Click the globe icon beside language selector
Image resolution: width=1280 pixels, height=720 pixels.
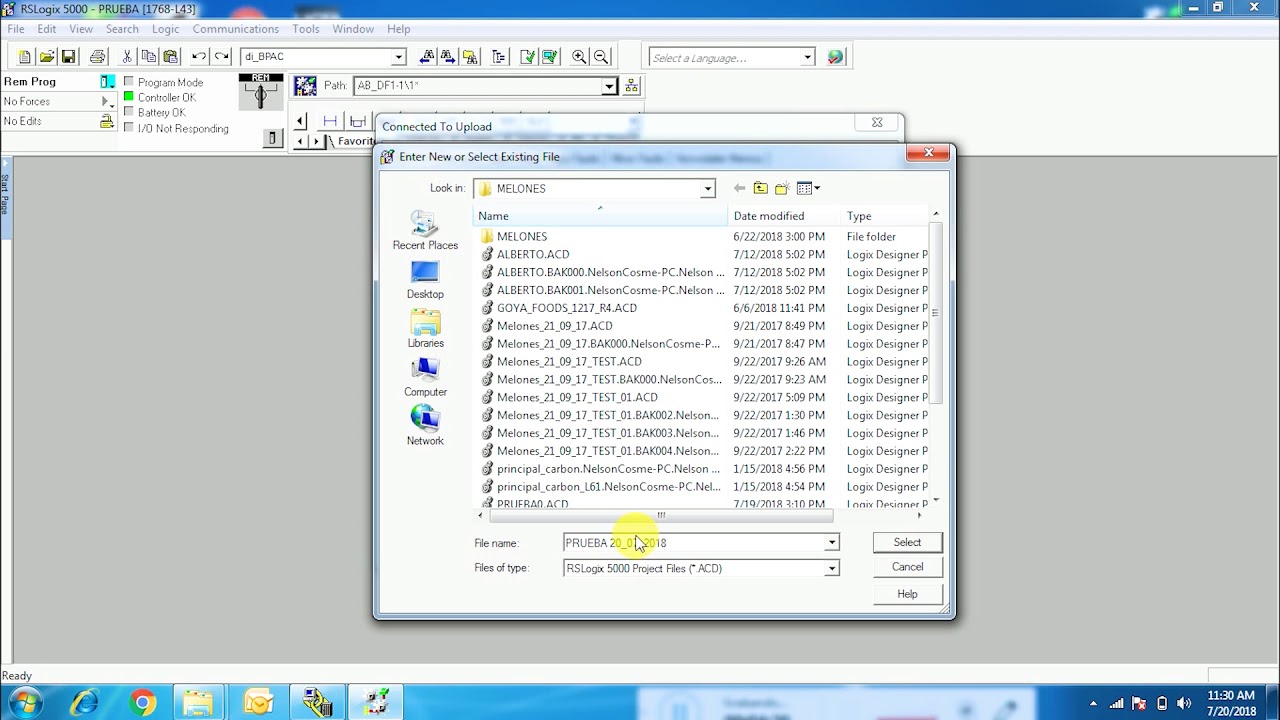tap(836, 57)
